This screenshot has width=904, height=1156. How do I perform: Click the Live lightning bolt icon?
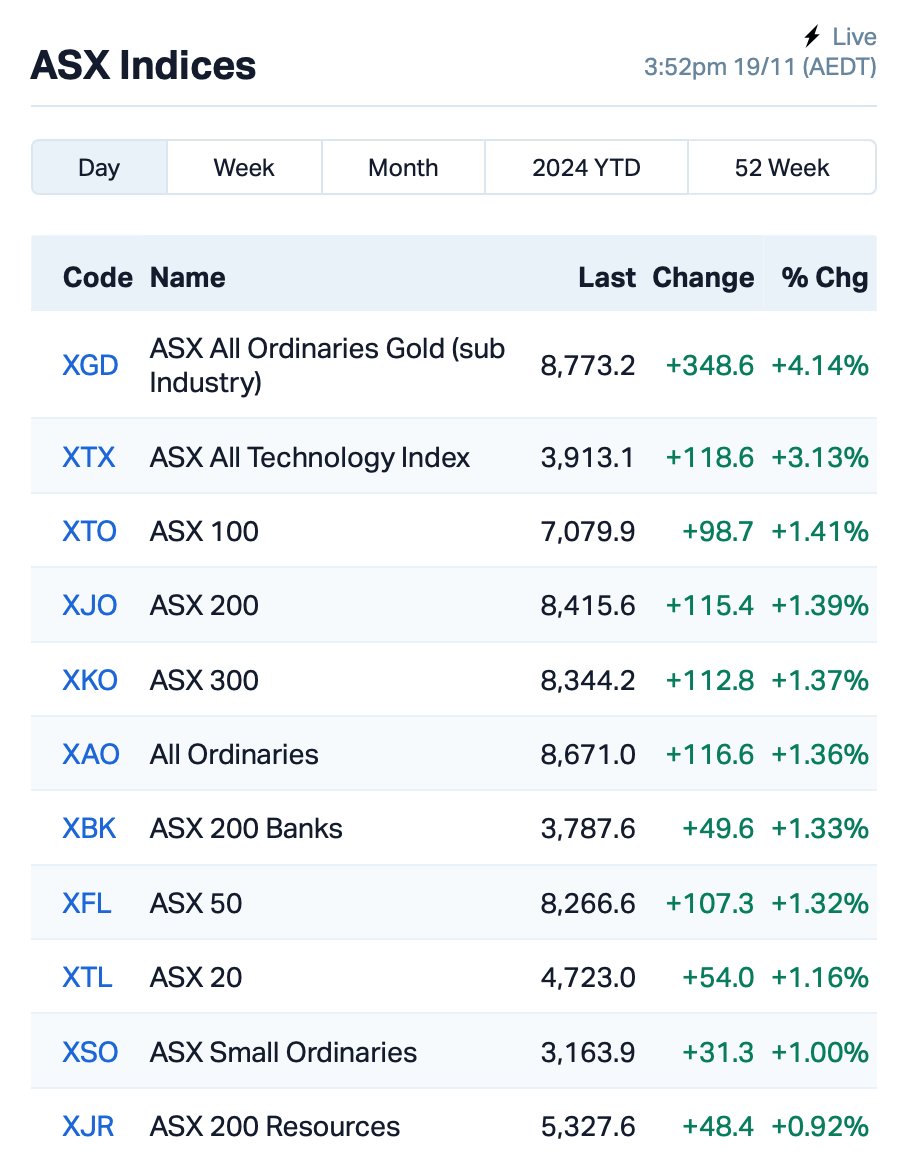(x=812, y=36)
